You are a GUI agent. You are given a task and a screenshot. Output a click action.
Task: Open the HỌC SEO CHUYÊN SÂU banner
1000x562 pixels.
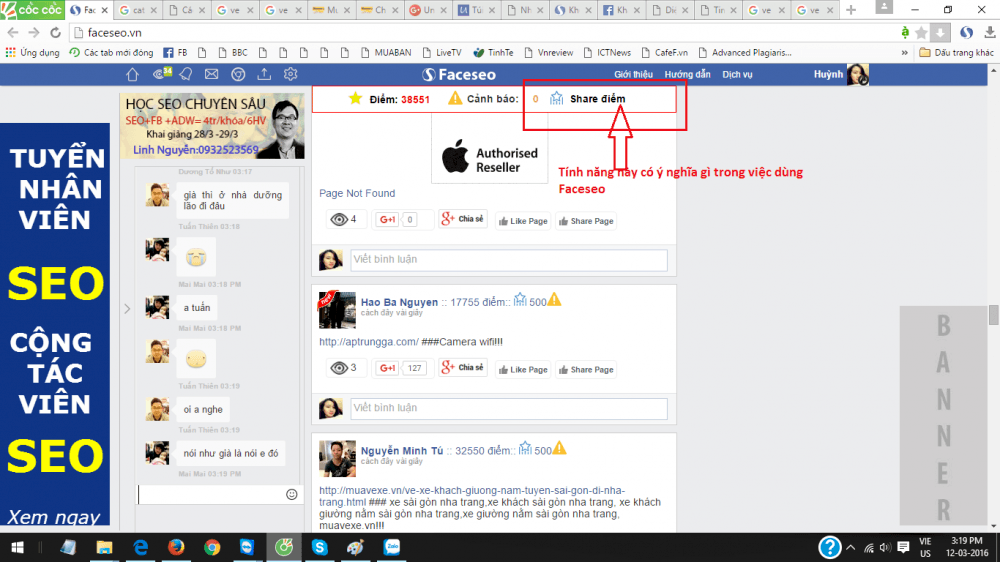212,126
